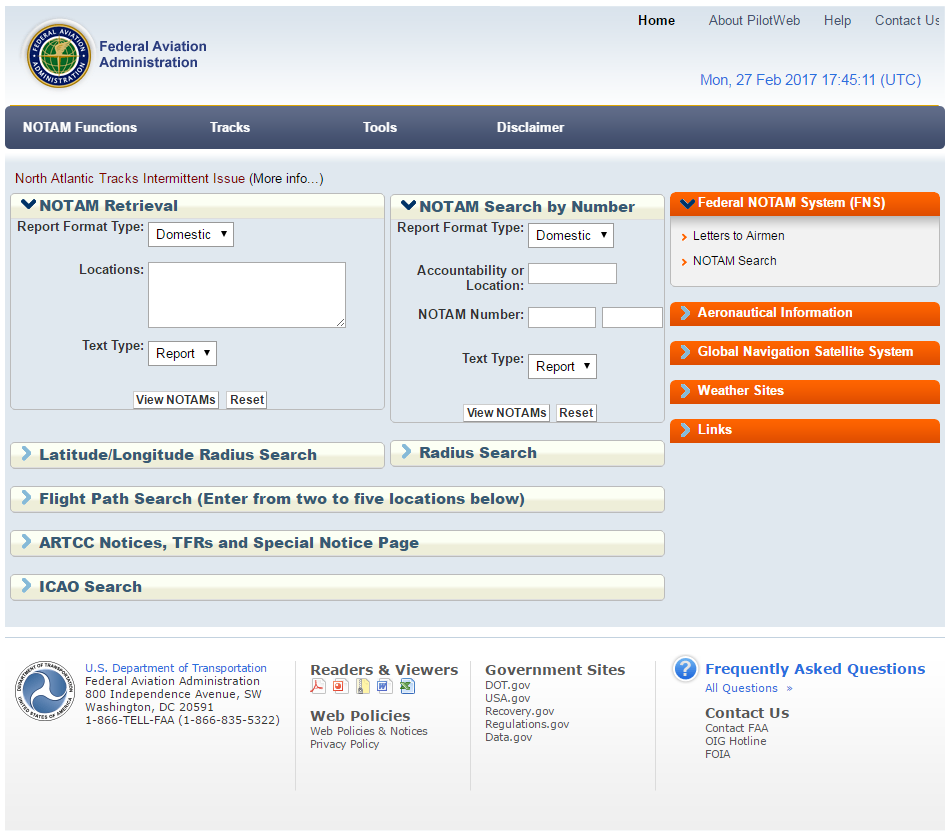Open the All Questions link
Viewport: 951px width, 836px height.
click(748, 688)
